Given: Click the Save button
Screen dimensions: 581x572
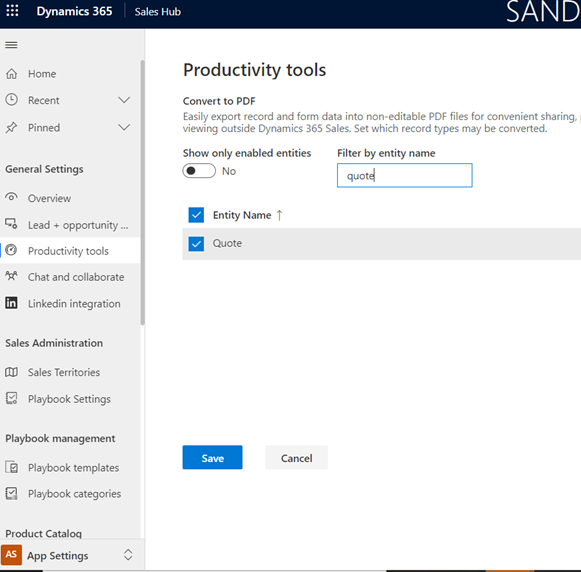Looking at the screenshot, I should [212, 458].
